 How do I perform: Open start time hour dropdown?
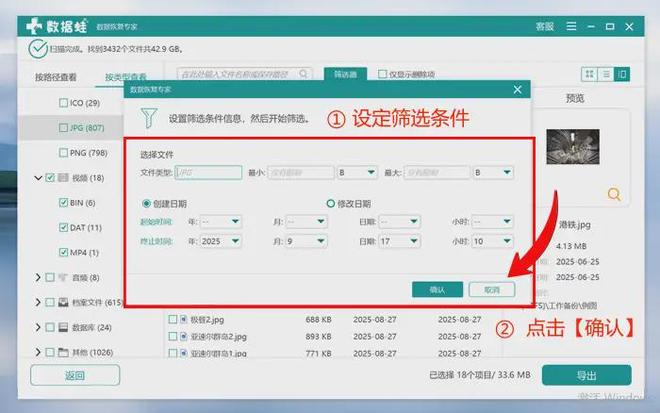point(492,221)
